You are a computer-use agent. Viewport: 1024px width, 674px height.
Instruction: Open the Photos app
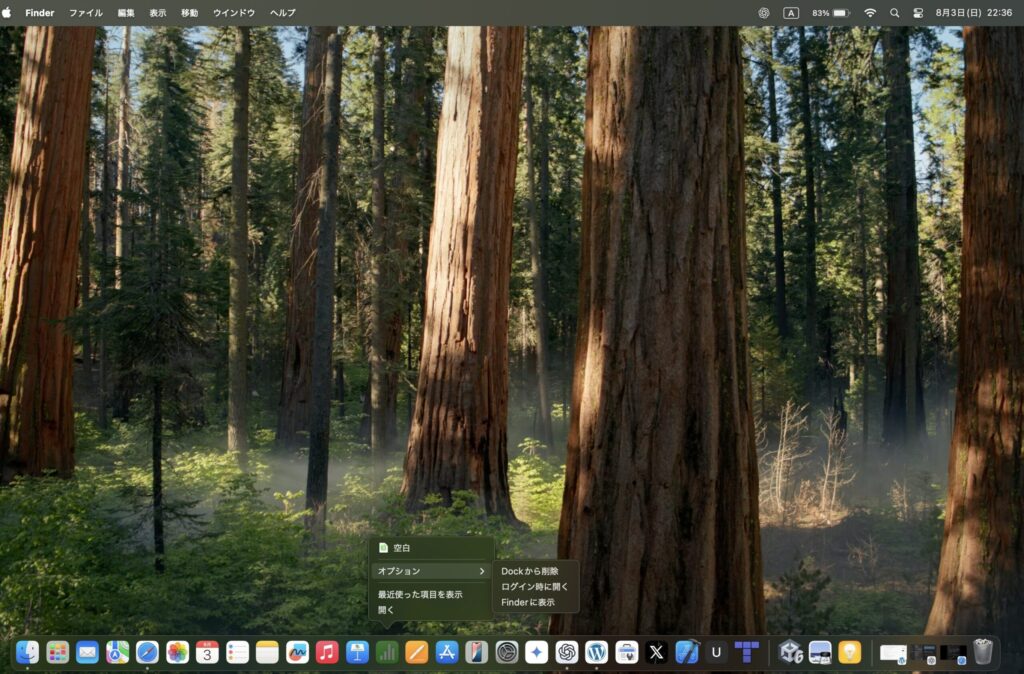point(178,652)
